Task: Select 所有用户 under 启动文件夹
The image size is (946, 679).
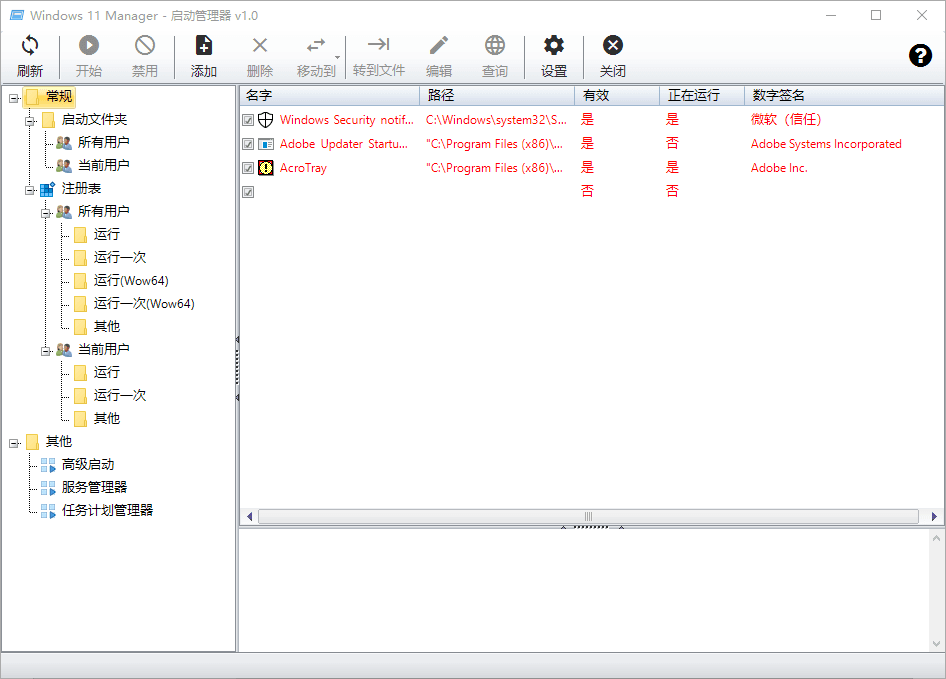Action: (103, 142)
